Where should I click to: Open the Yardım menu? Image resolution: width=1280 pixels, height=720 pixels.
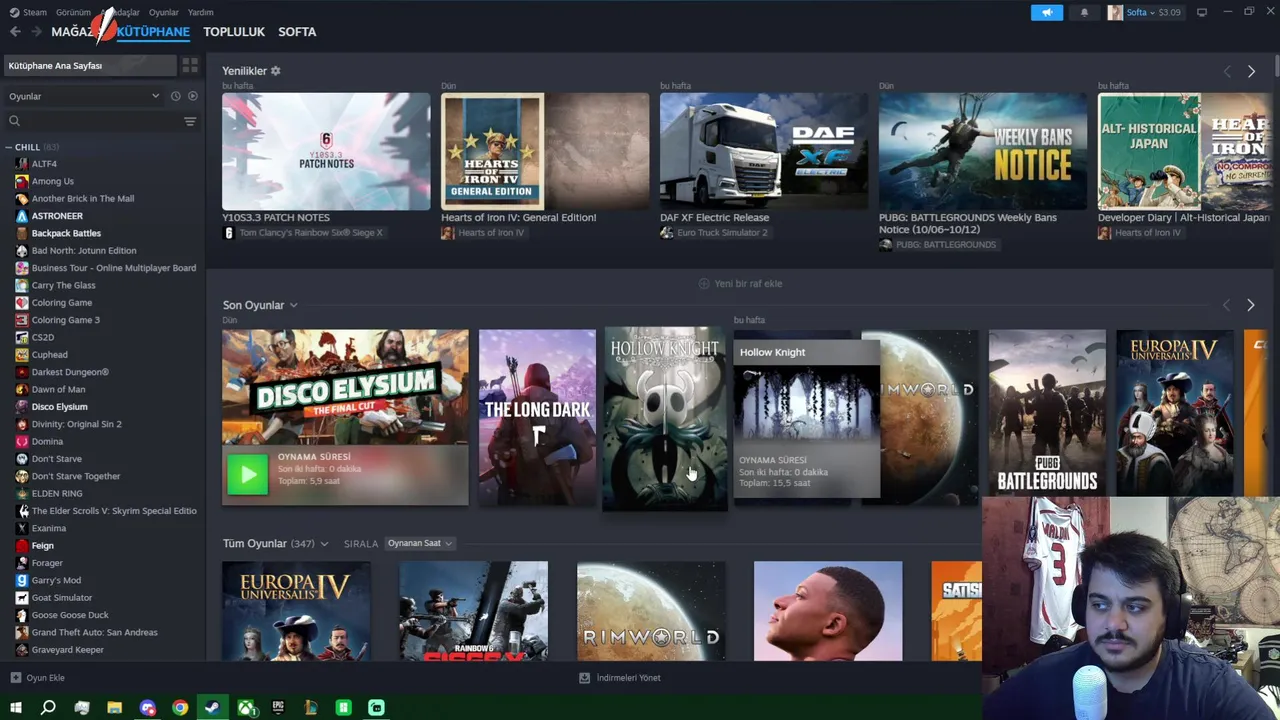point(200,12)
